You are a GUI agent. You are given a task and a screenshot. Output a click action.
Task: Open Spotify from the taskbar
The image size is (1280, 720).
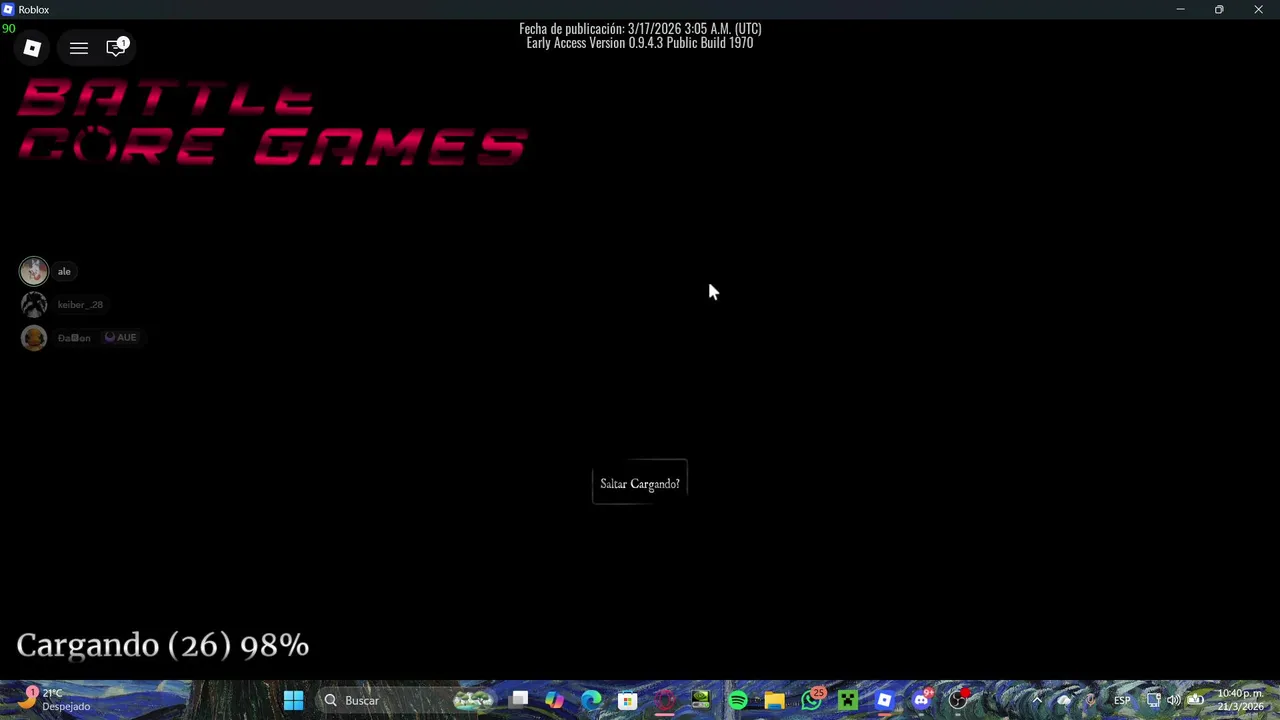738,700
